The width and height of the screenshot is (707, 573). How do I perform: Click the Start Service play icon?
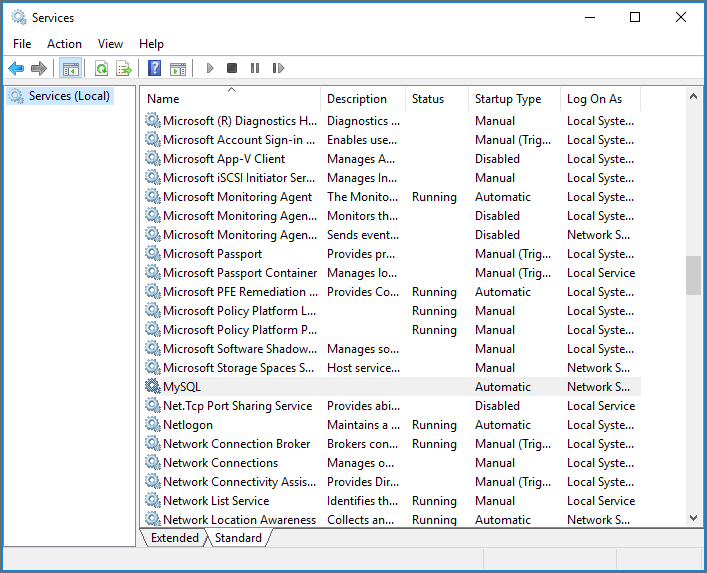click(x=210, y=68)
